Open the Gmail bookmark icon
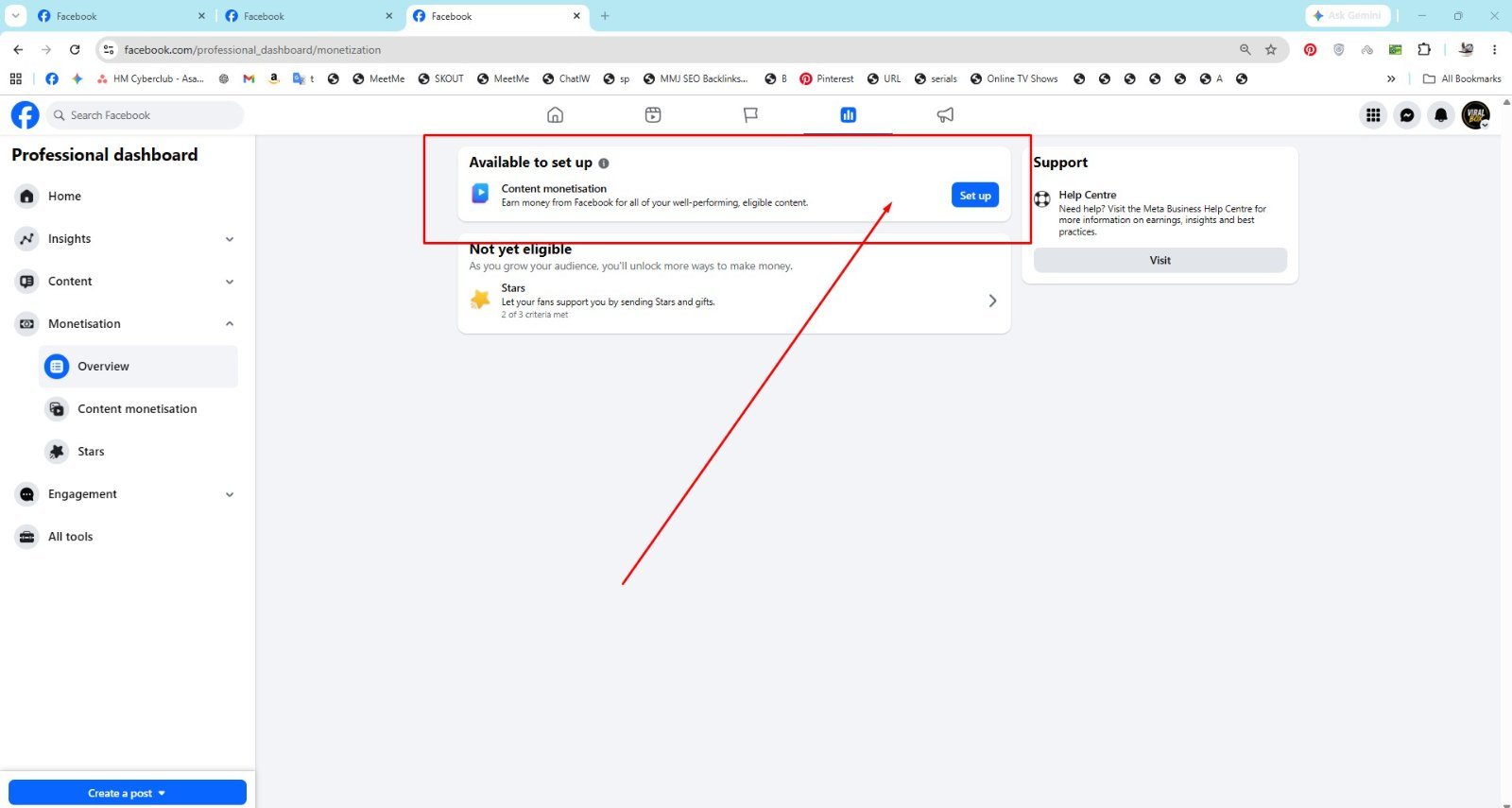This screenshot has width=1512, height=808. (249, 78)
